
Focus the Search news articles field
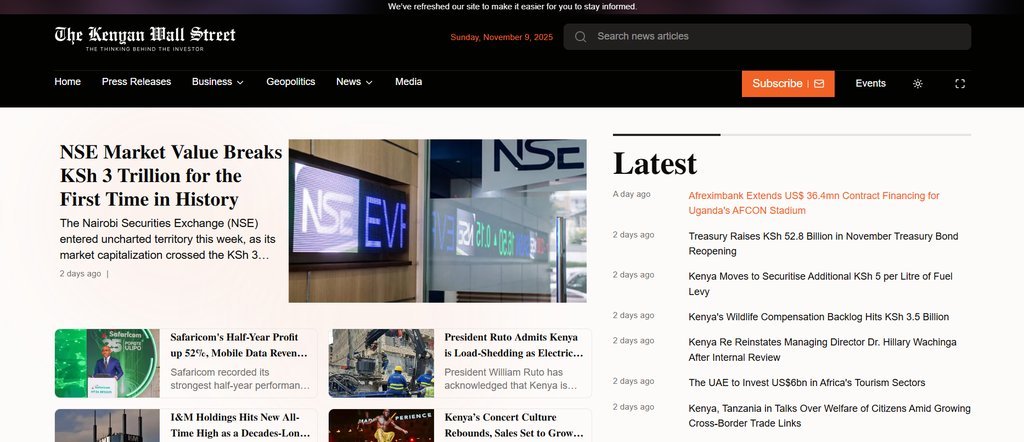[767, 37]
